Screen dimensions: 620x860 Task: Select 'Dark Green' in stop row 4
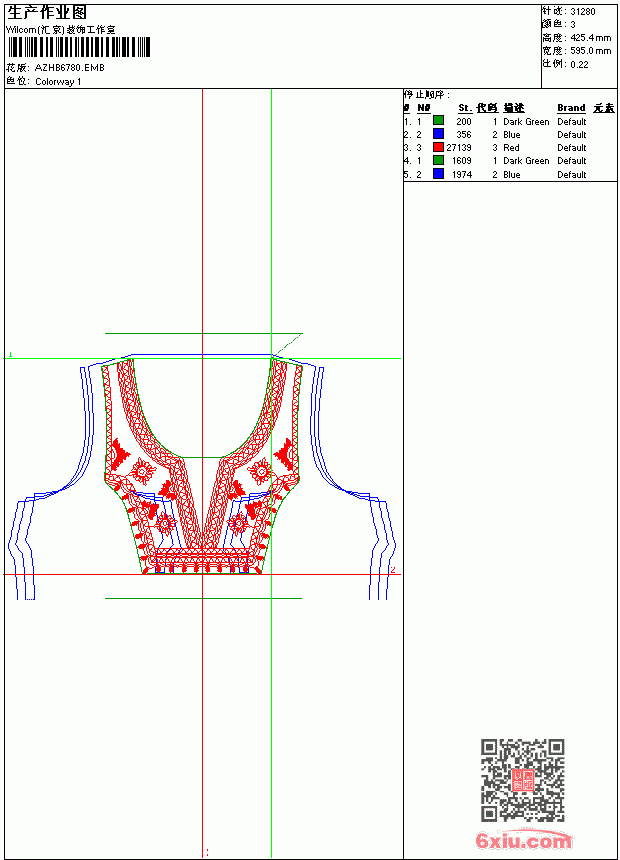pyautogui.click(x=526, y=161)
